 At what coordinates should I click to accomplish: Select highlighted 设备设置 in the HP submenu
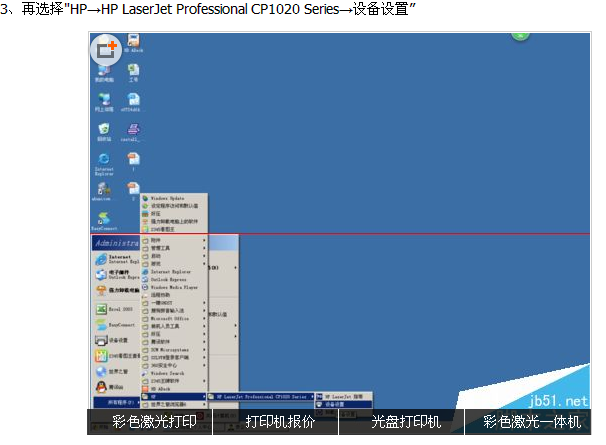[344, 404]
